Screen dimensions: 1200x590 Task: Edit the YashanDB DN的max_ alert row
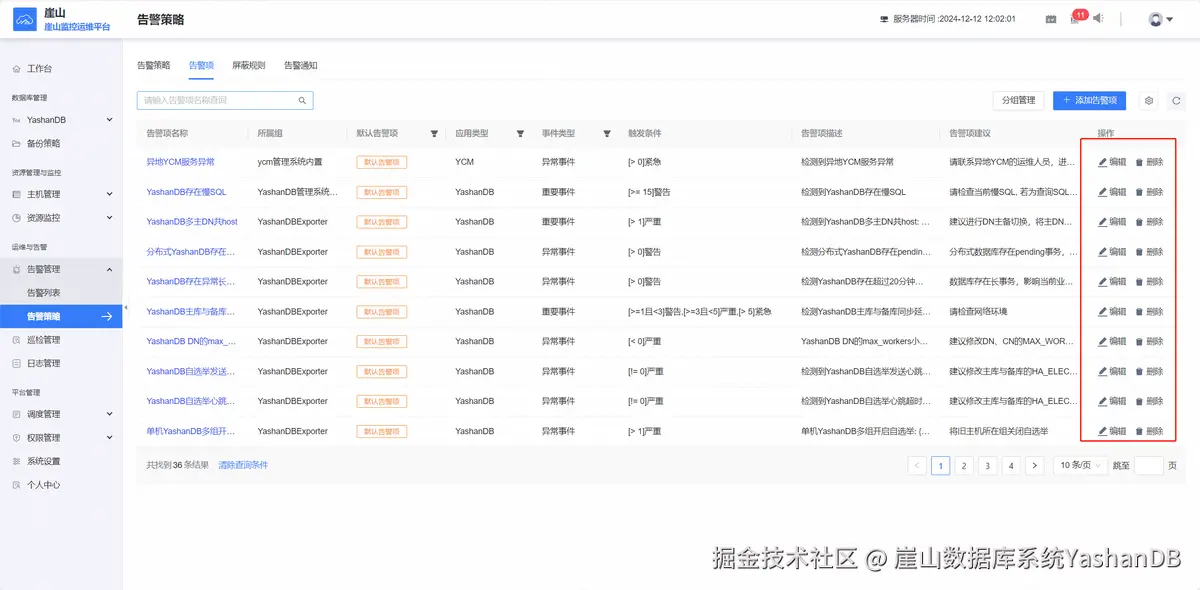pos(1111,342)
